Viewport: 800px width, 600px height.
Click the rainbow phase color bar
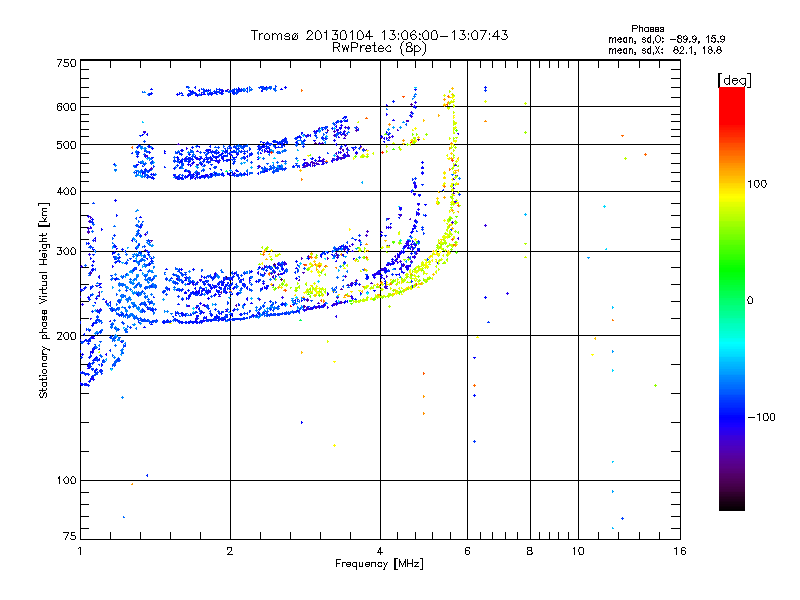coord(732,298)
